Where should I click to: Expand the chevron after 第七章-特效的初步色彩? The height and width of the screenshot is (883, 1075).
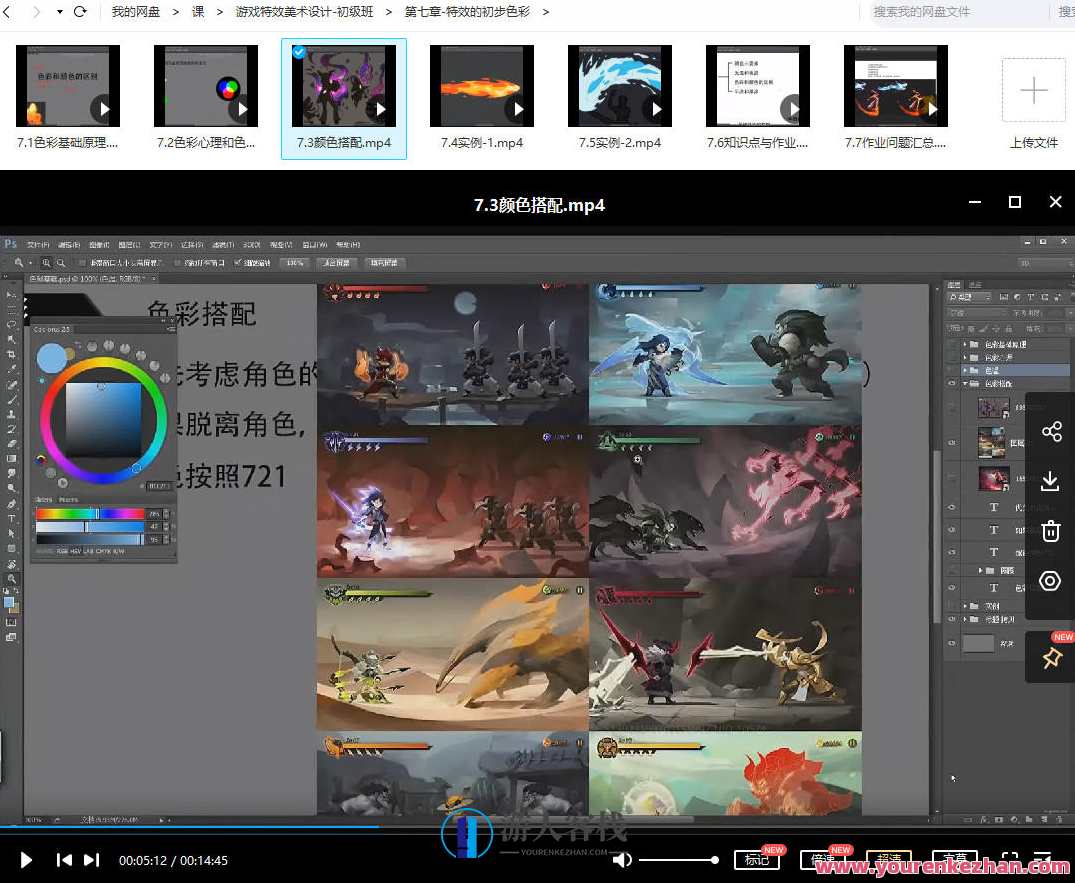[546, 12]
